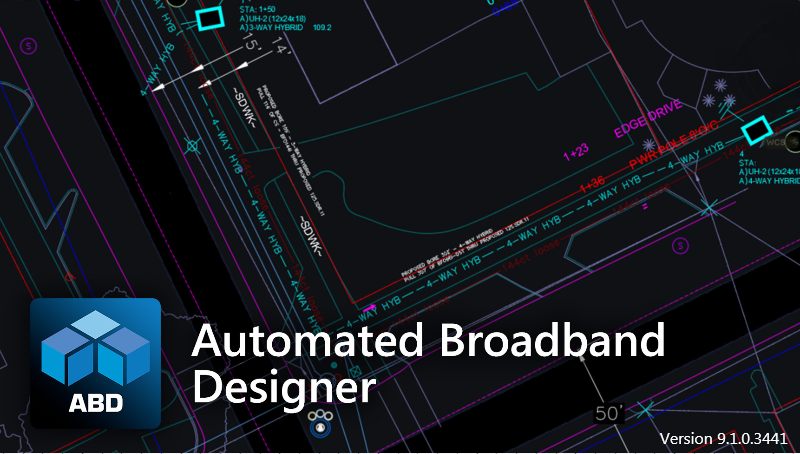Click the cyan X marker beside 50' label

[646, 409]
